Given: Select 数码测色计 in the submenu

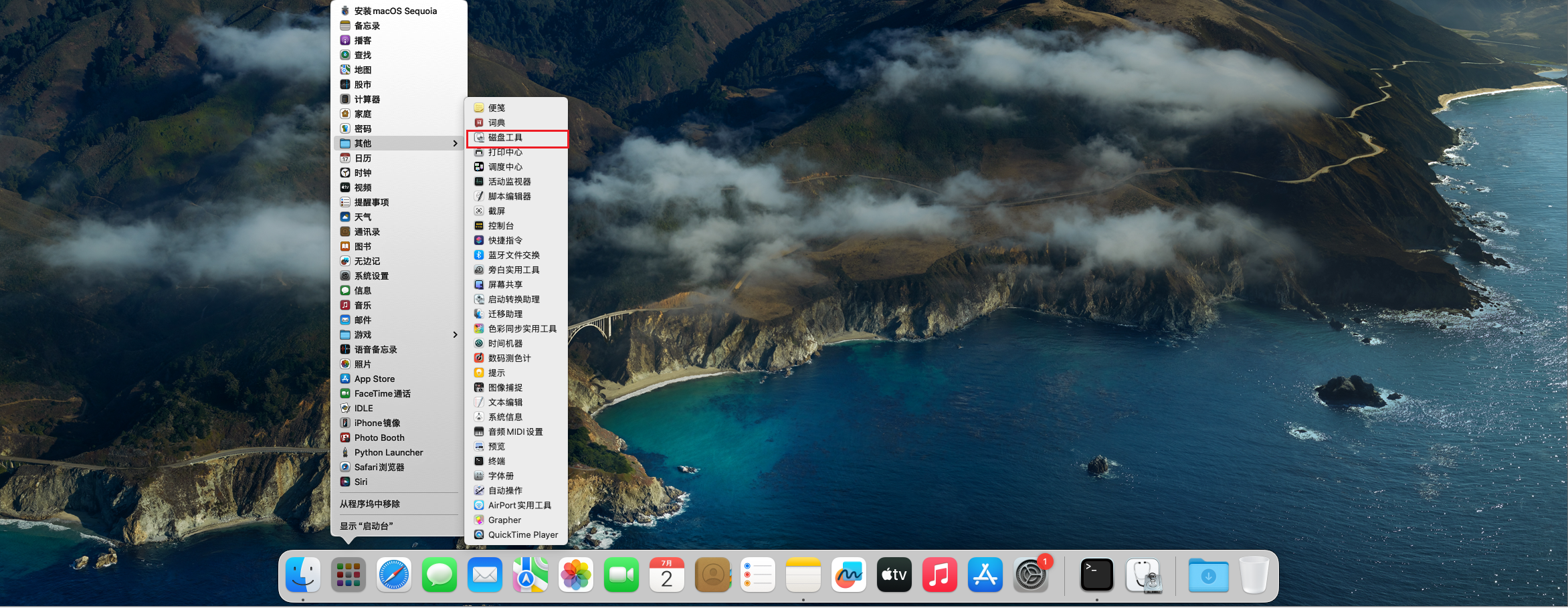Looking at the screenshot, I should click(x=517, y=359).
